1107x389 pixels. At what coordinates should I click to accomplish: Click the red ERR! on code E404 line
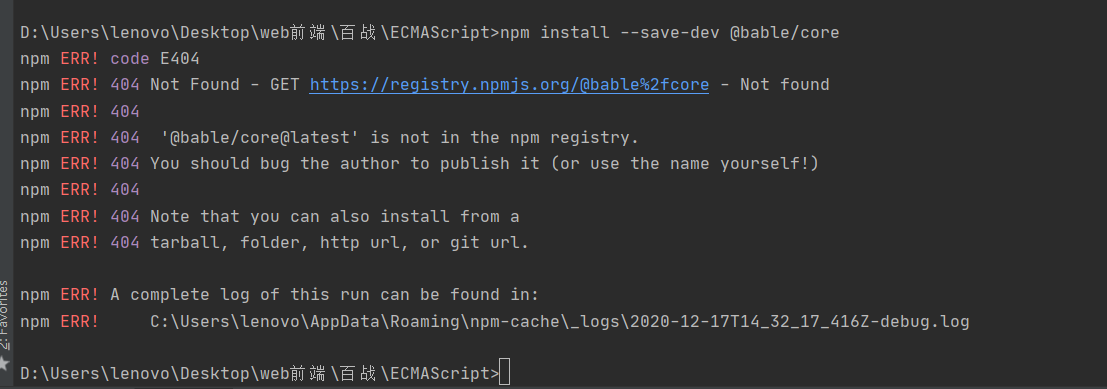80,59
